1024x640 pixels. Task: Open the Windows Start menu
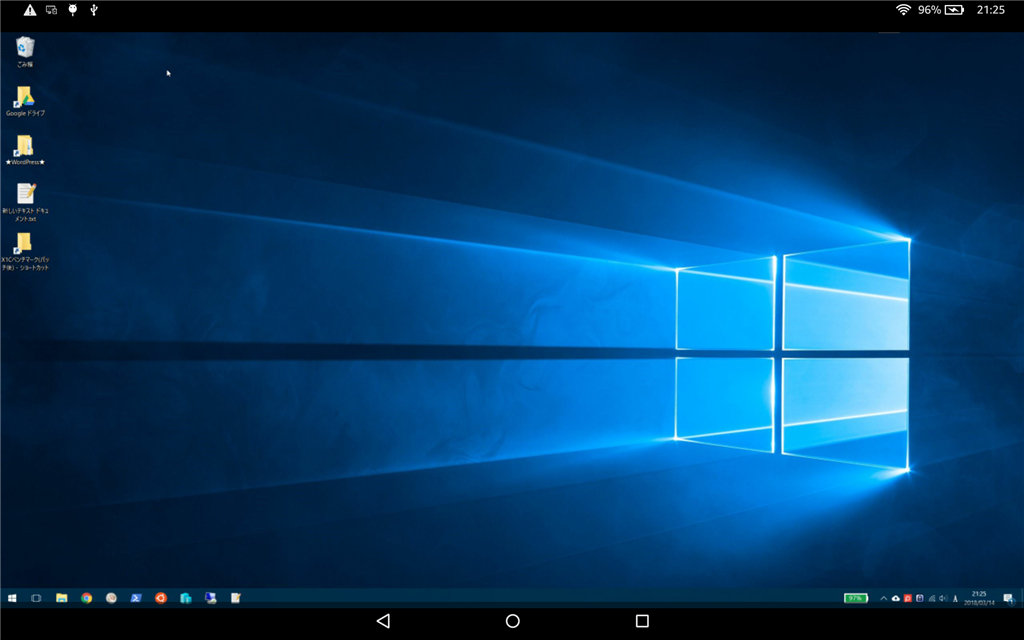pos(12,598)
